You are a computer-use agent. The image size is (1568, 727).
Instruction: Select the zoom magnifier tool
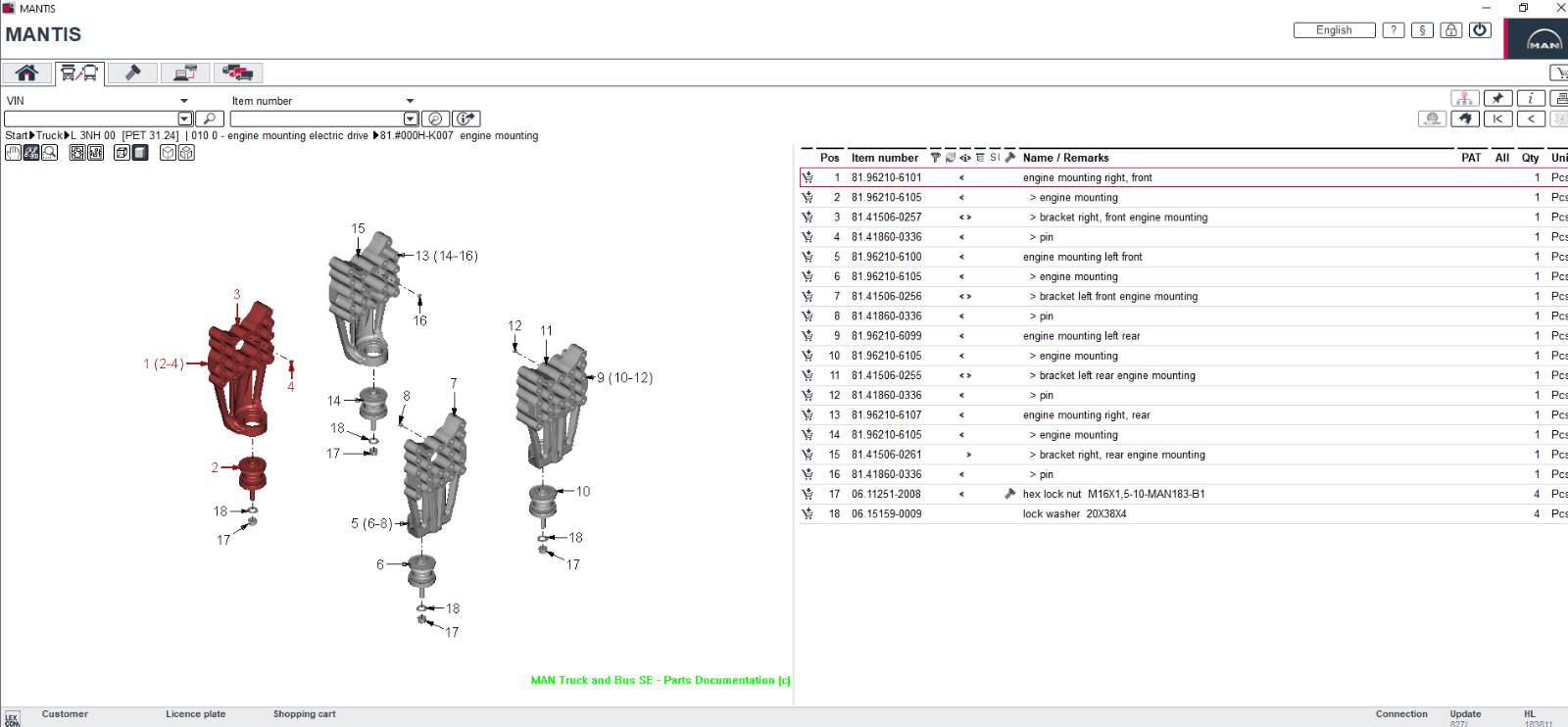50,153
